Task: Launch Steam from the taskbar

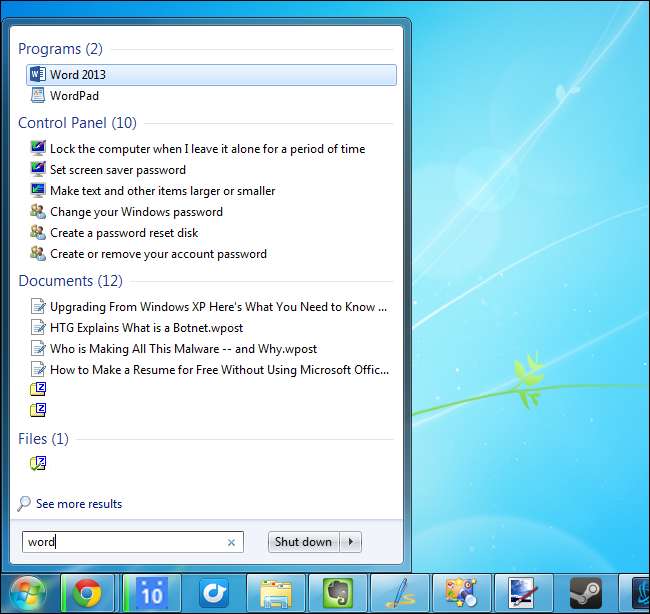Action: coord(584,594)
